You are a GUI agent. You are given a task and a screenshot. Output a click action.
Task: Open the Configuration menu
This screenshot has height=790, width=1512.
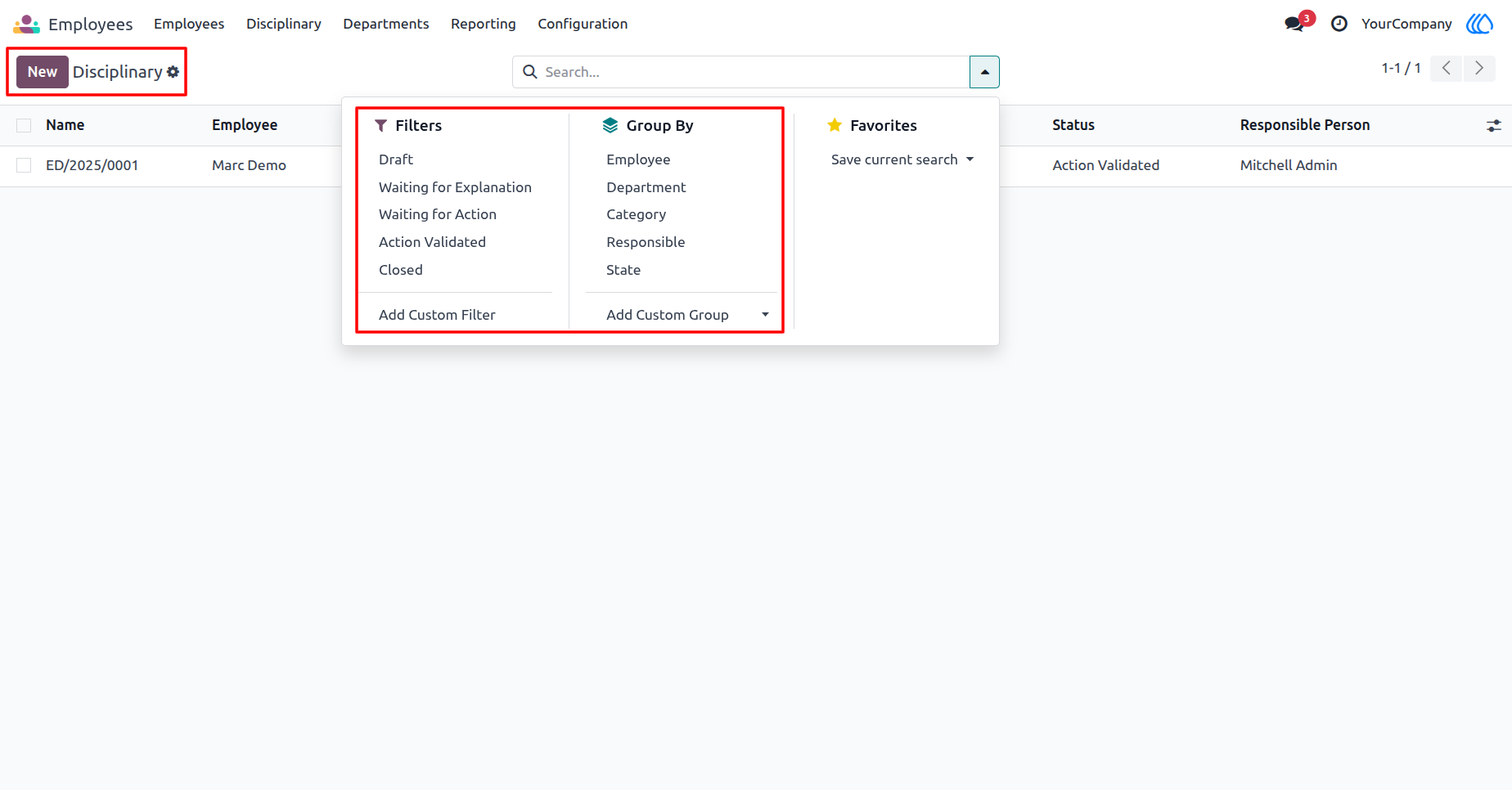[x=583, y=24]
